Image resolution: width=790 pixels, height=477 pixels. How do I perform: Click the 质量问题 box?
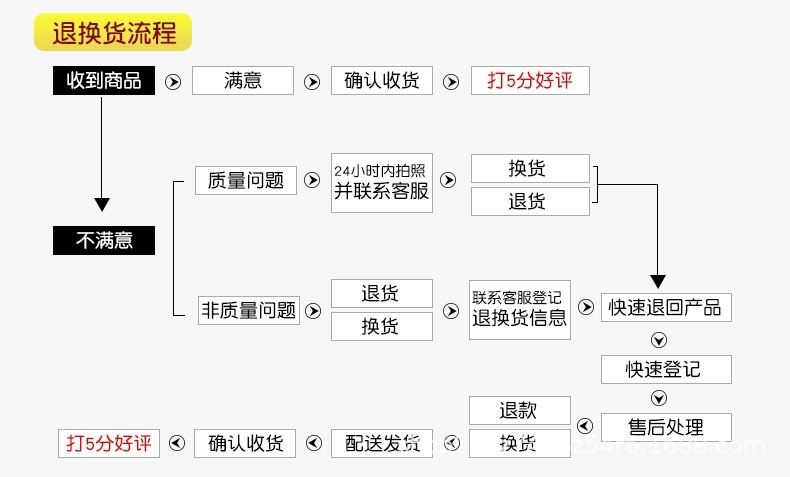(245, 180)
